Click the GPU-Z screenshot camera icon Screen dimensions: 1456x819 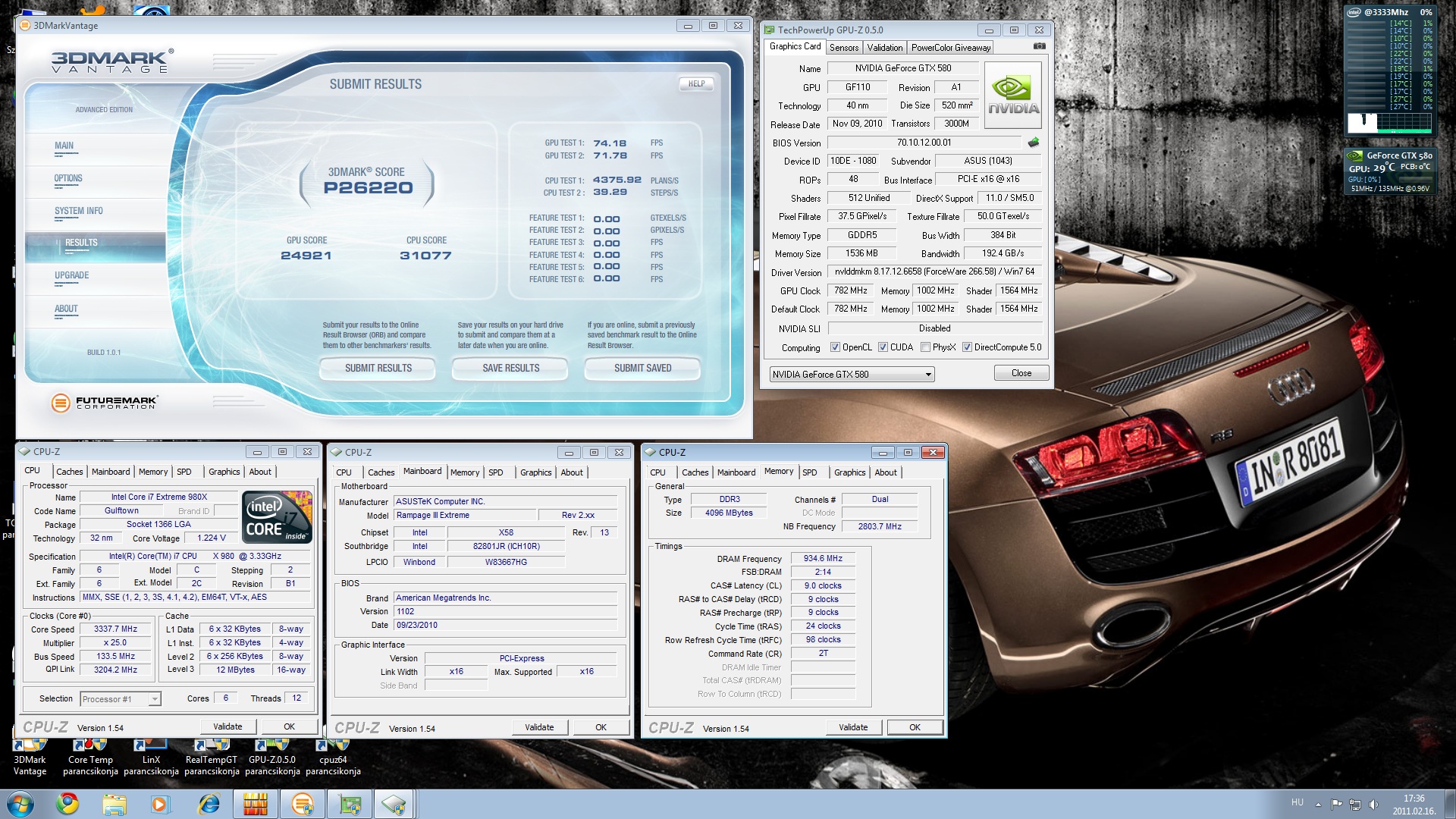(1039, 46)
